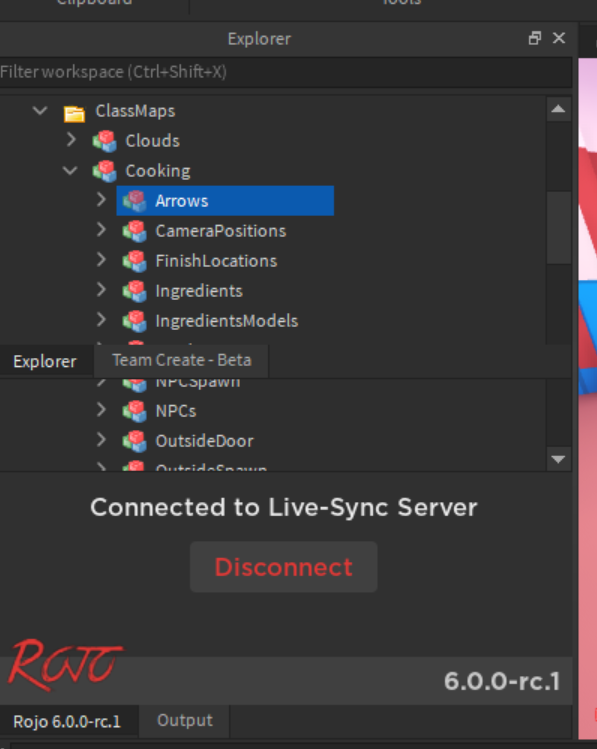Switch to the Explorer tab
Viewport: 597px width, 749px height.
pyautogui.click(x=45, y=362)
